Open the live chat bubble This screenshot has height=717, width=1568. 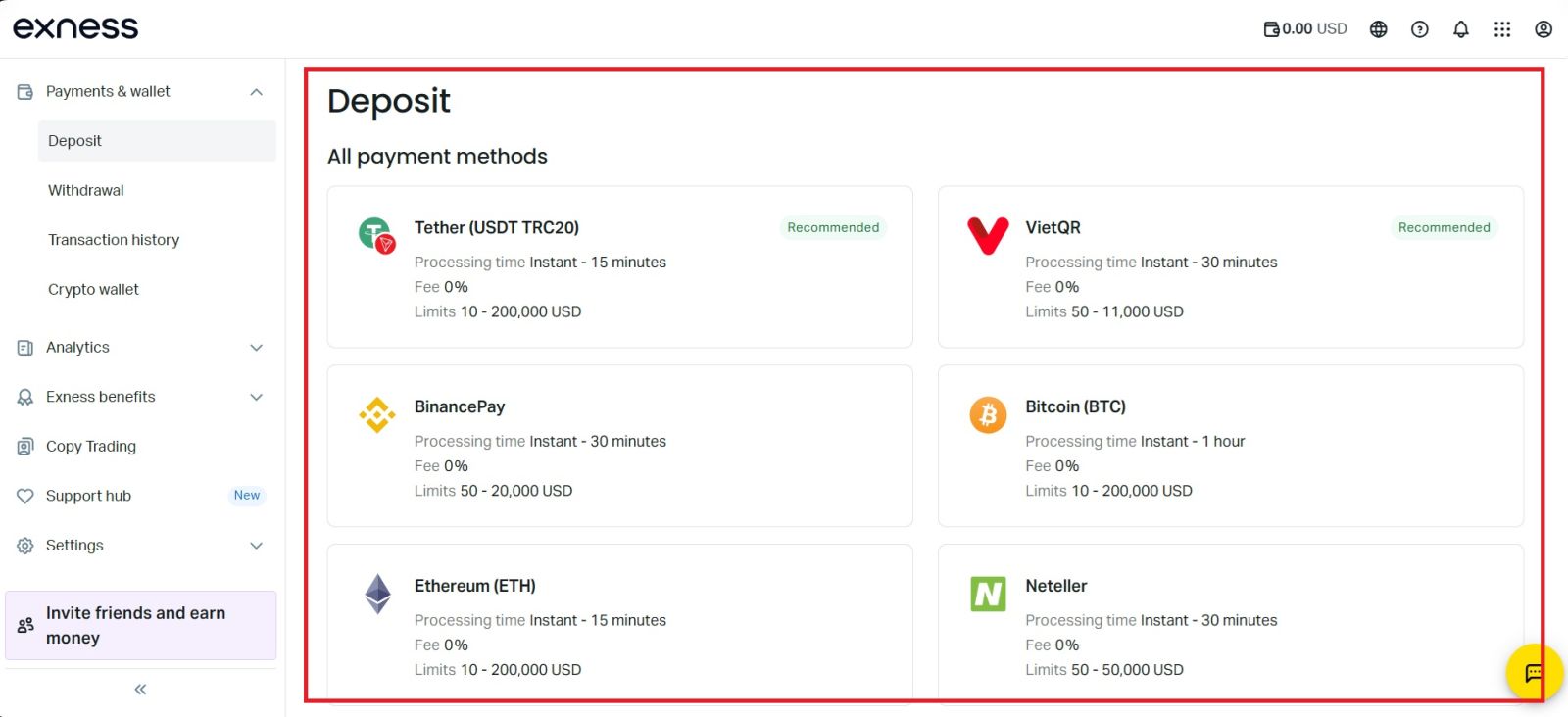1533,672
